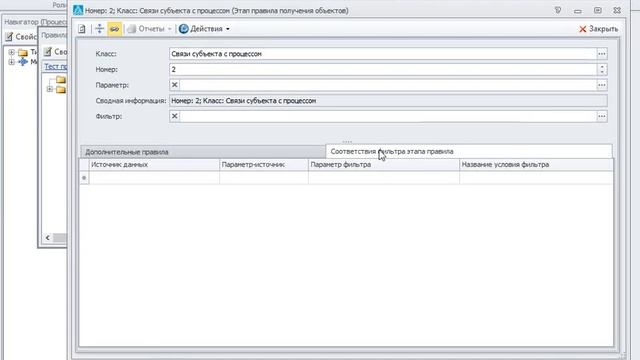
Task: Click the document icon in the dialog toolbar
Action: 82,29
